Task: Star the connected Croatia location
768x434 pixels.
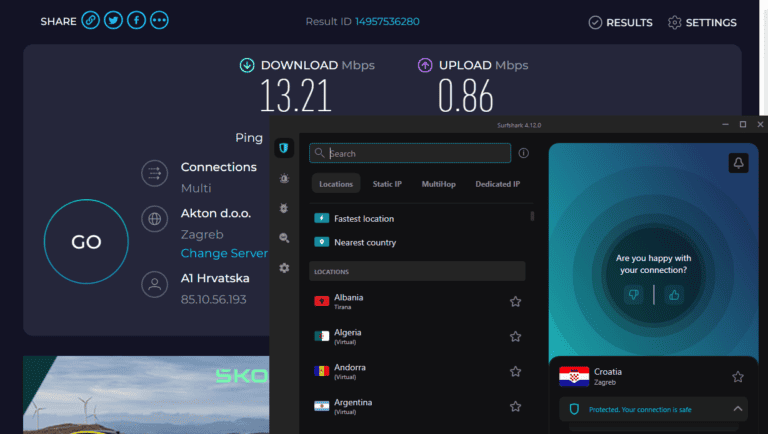Action: pos(737,377)
